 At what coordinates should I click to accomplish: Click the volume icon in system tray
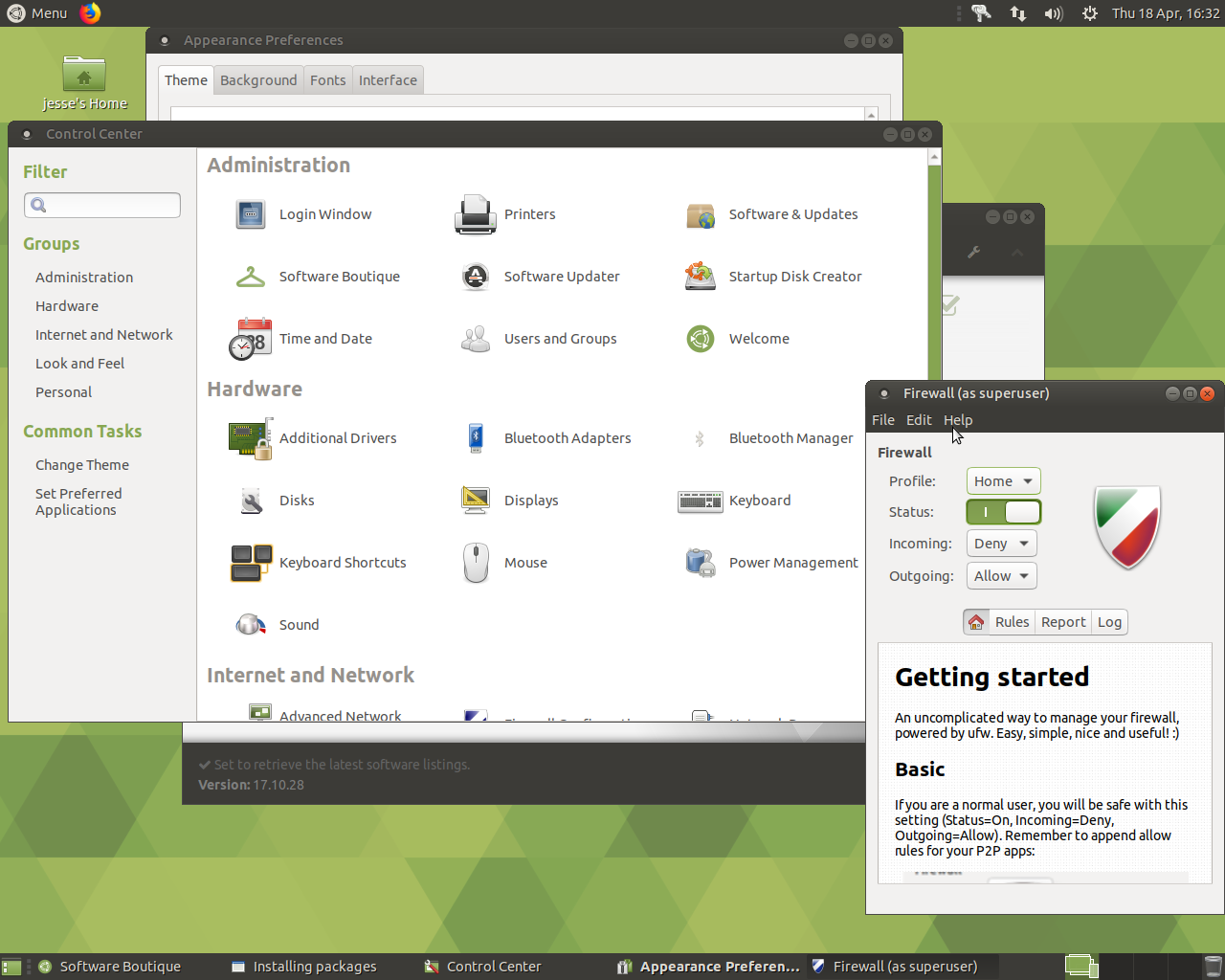point(1054,13)
